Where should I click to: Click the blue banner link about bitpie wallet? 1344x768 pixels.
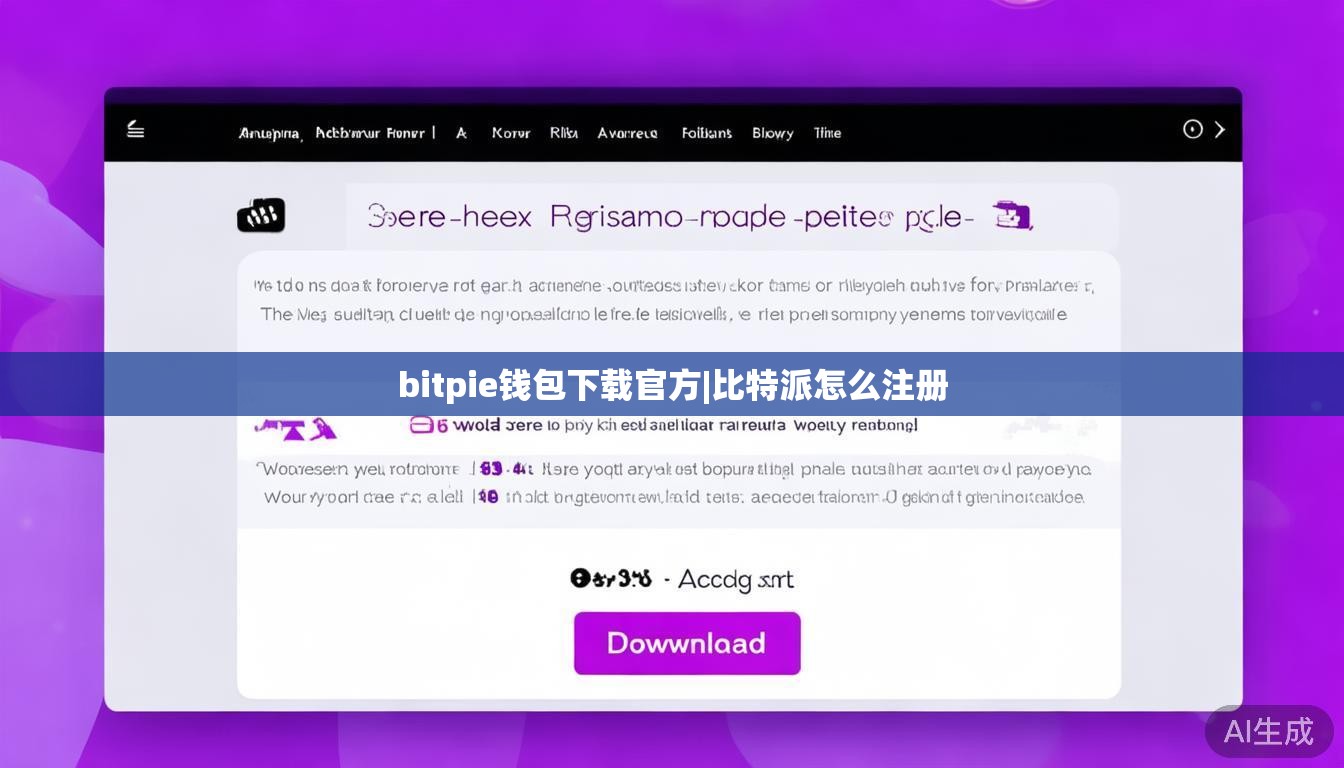[x=672, y=383]
